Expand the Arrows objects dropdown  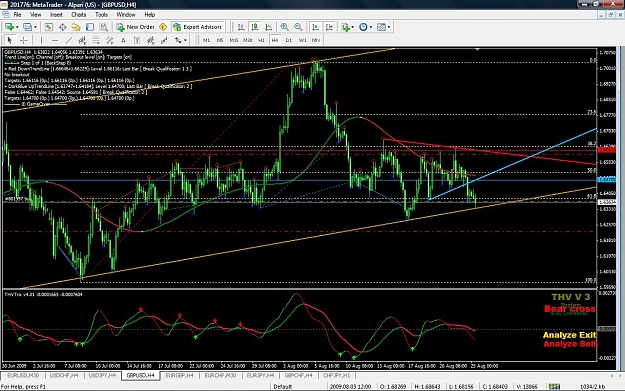(x=185, y=40)
